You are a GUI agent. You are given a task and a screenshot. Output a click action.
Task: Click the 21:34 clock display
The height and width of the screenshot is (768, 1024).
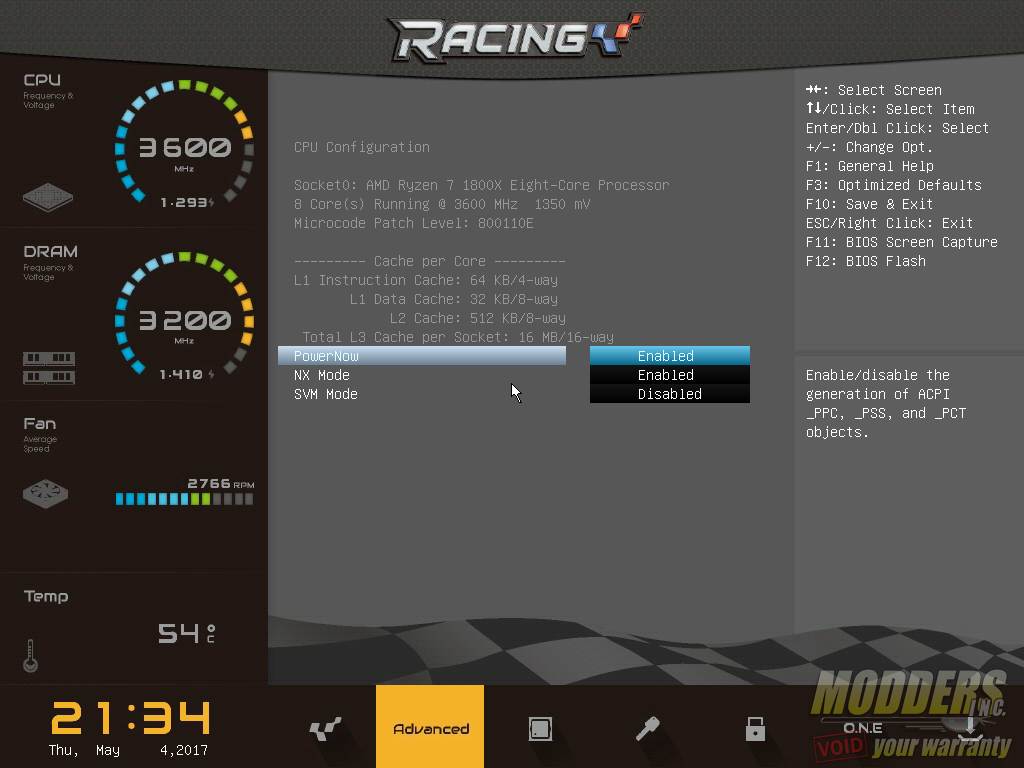point(131,718)
